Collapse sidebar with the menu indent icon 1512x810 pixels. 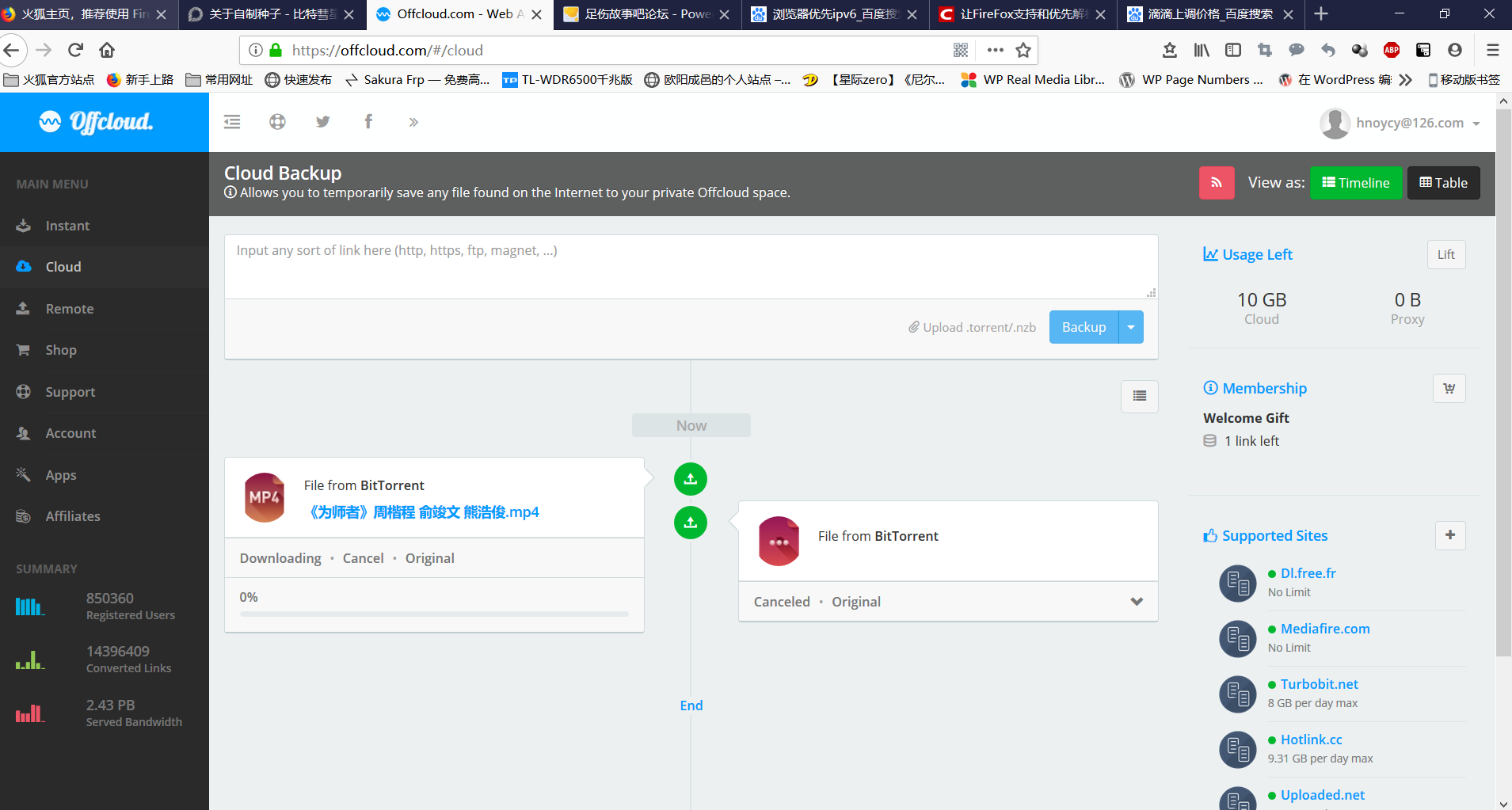(232, 122)
